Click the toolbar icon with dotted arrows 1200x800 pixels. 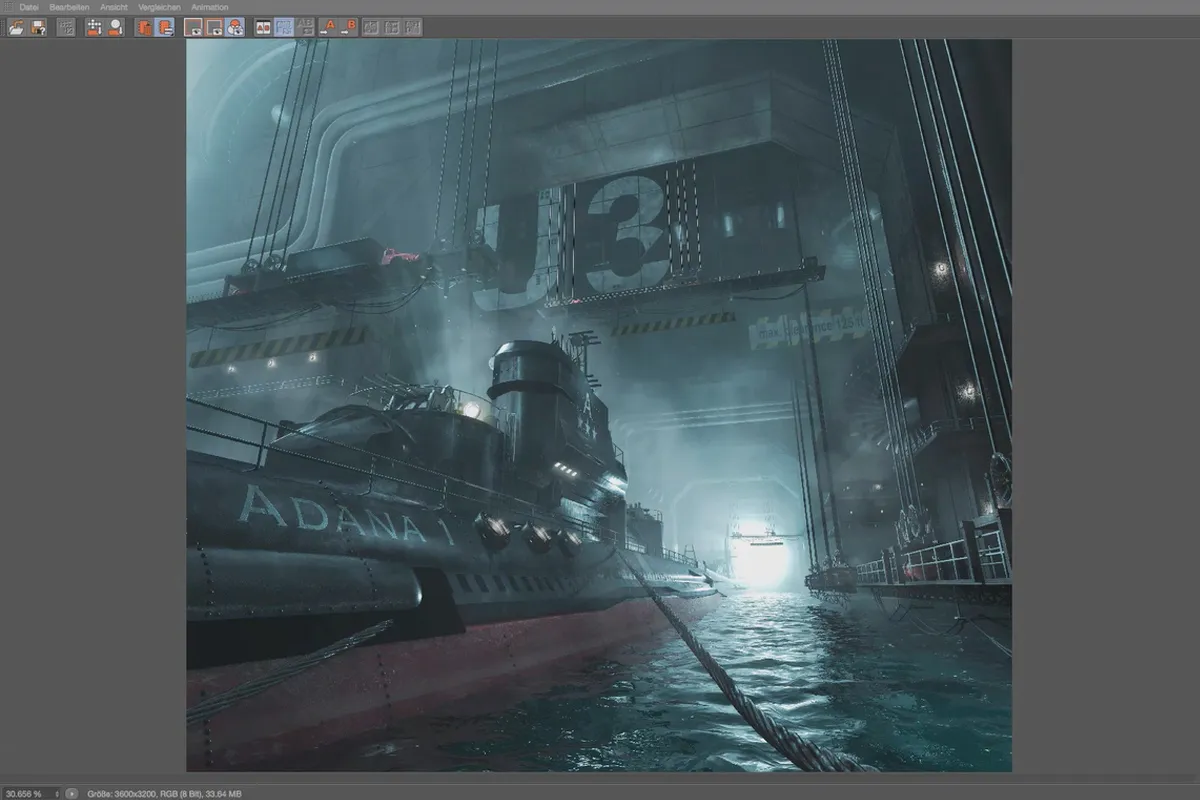pos(94,27)
